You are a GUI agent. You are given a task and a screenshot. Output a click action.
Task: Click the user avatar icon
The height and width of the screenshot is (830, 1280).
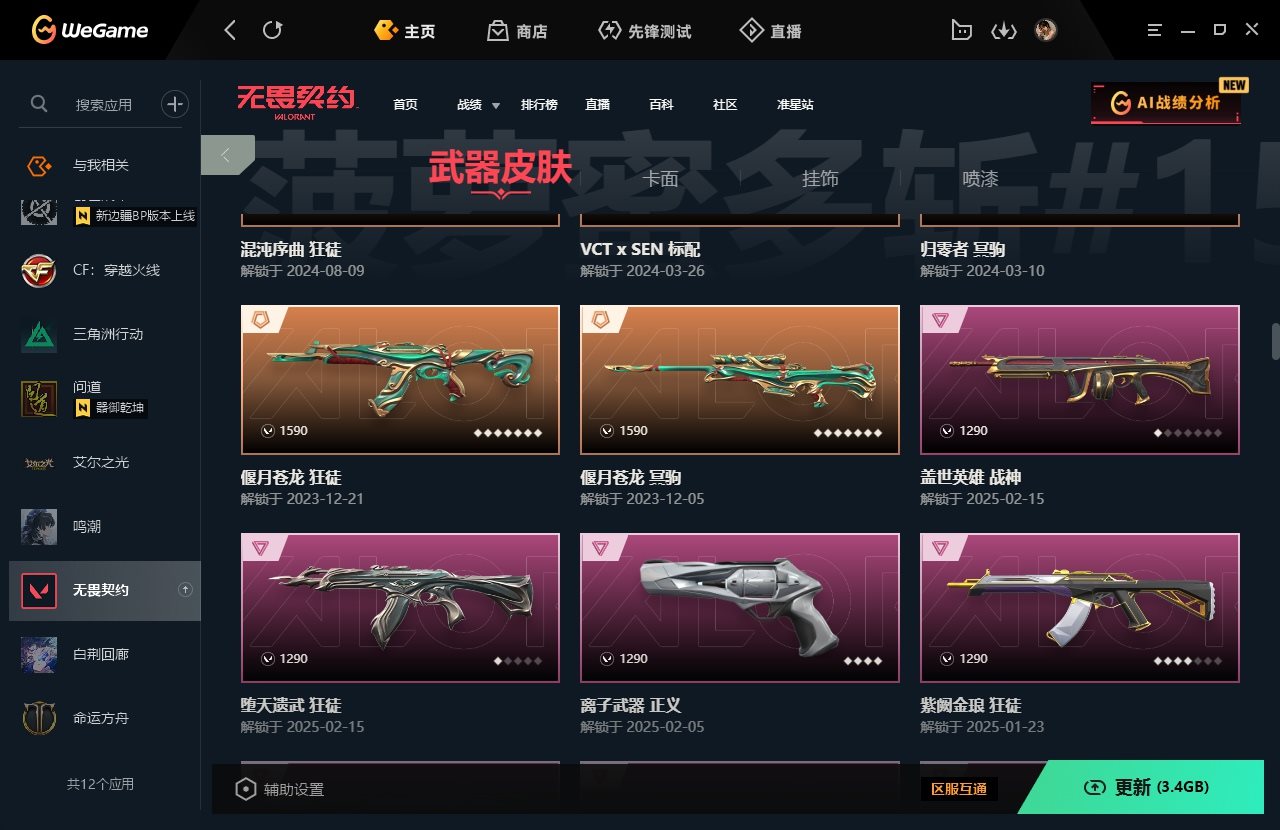click(x=1046, y=30)
